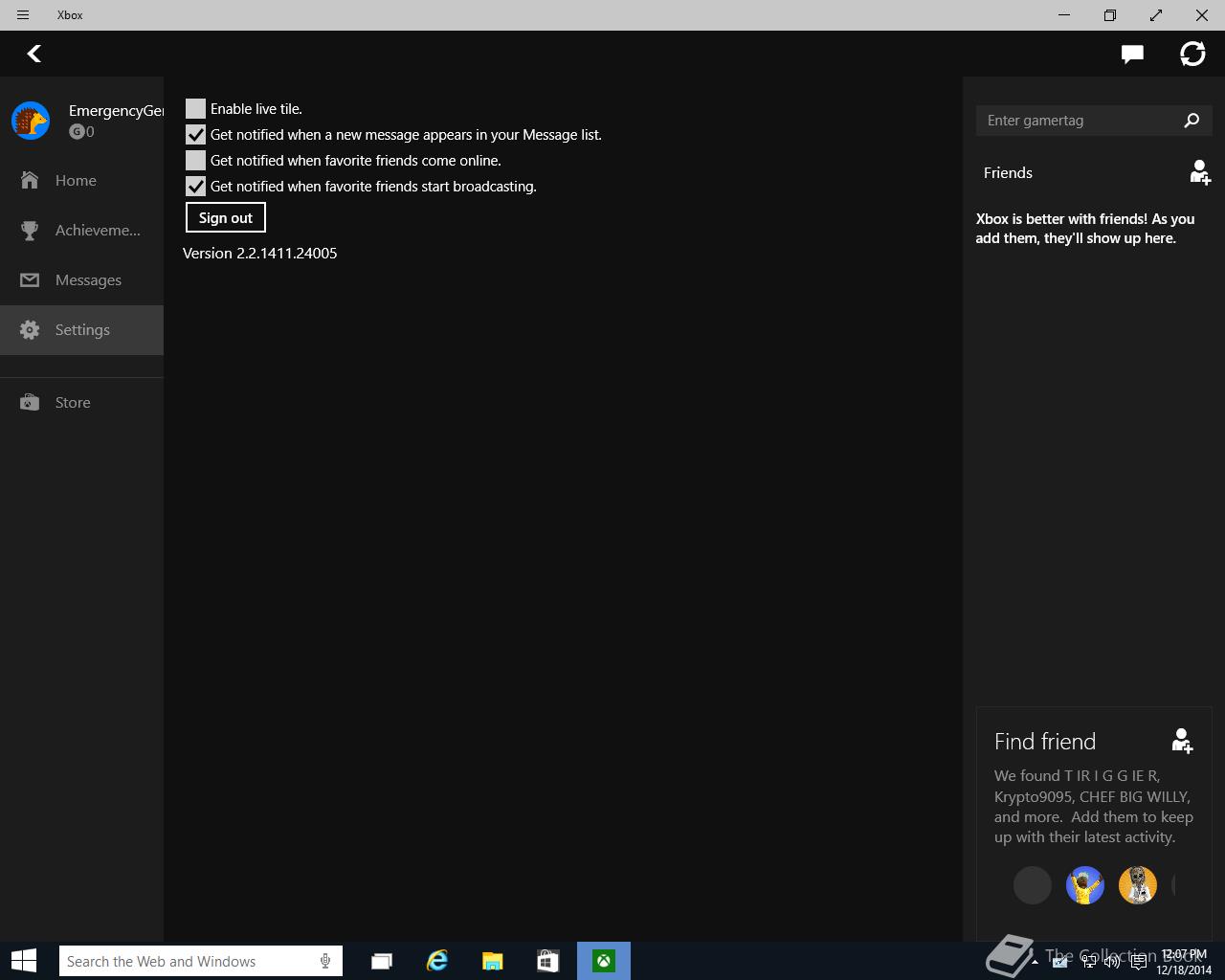The height and width of the screenshot is (980, 1225).
Task: Click the Friends heading
Action: (x=1008, y=172)
